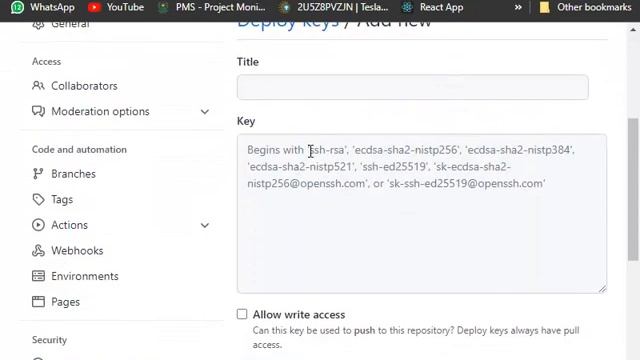Open the Other bookmarks folder icon
This screenshot has height=360, width=640.
coord(544,7)
